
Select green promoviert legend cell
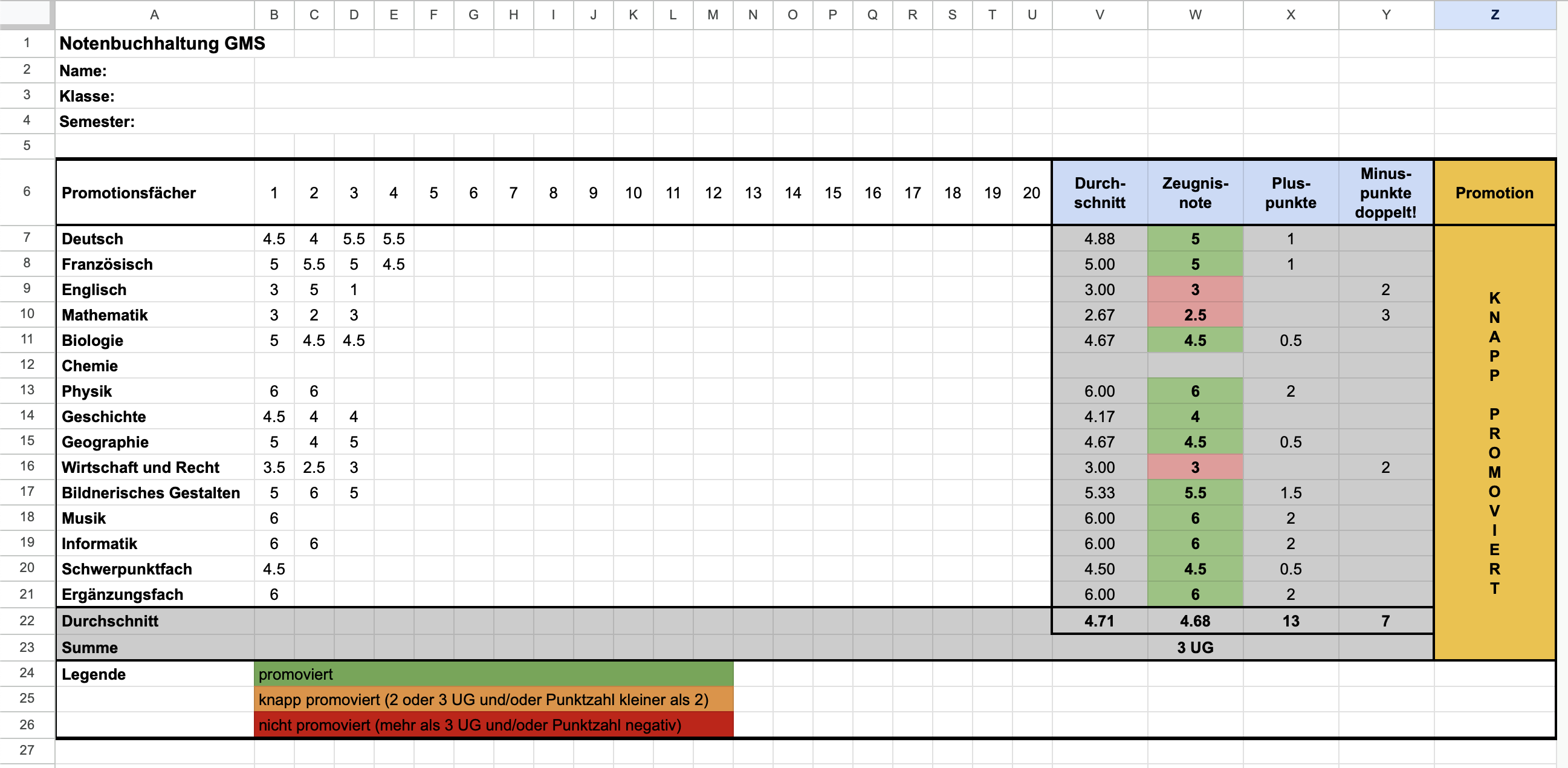(493, 674)
